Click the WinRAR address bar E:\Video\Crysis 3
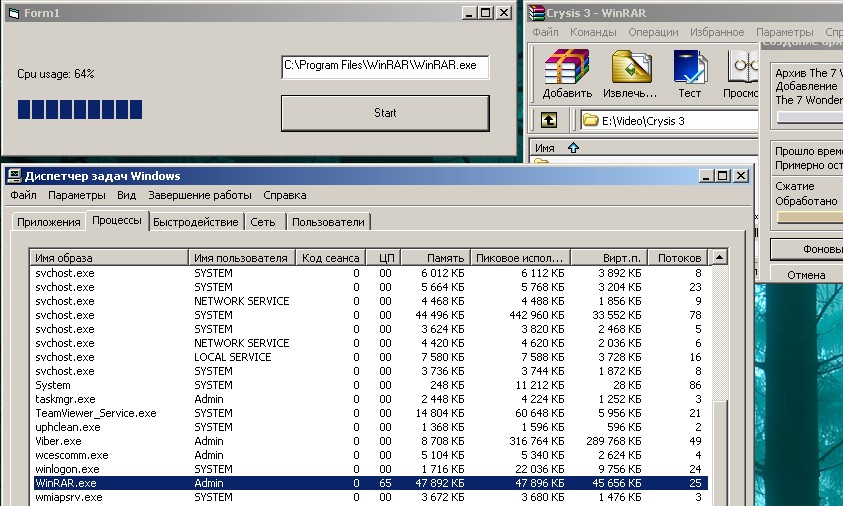Image resolution: width=843 pixels, height=506 pixels. click(x=669, y=120)
